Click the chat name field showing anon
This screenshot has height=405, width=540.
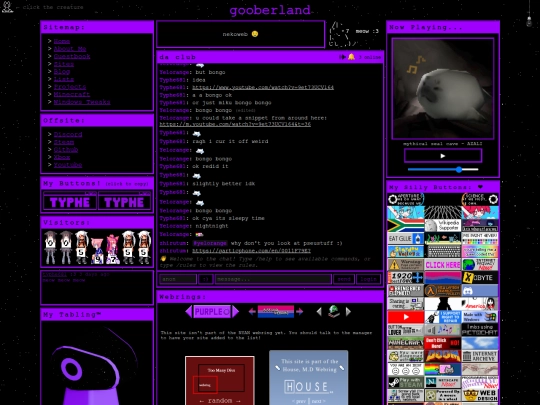click(x=178, y=279)
